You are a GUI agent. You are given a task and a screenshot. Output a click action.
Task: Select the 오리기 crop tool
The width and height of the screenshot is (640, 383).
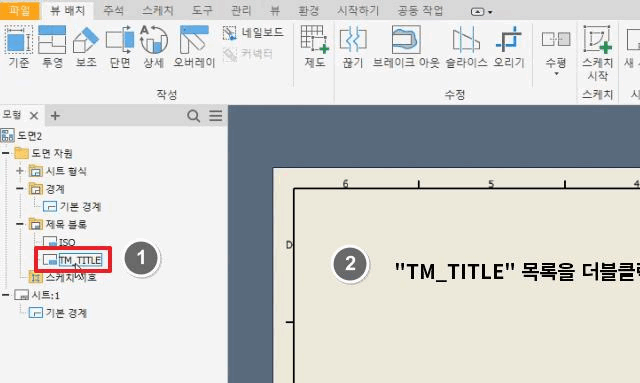(509, 46)
